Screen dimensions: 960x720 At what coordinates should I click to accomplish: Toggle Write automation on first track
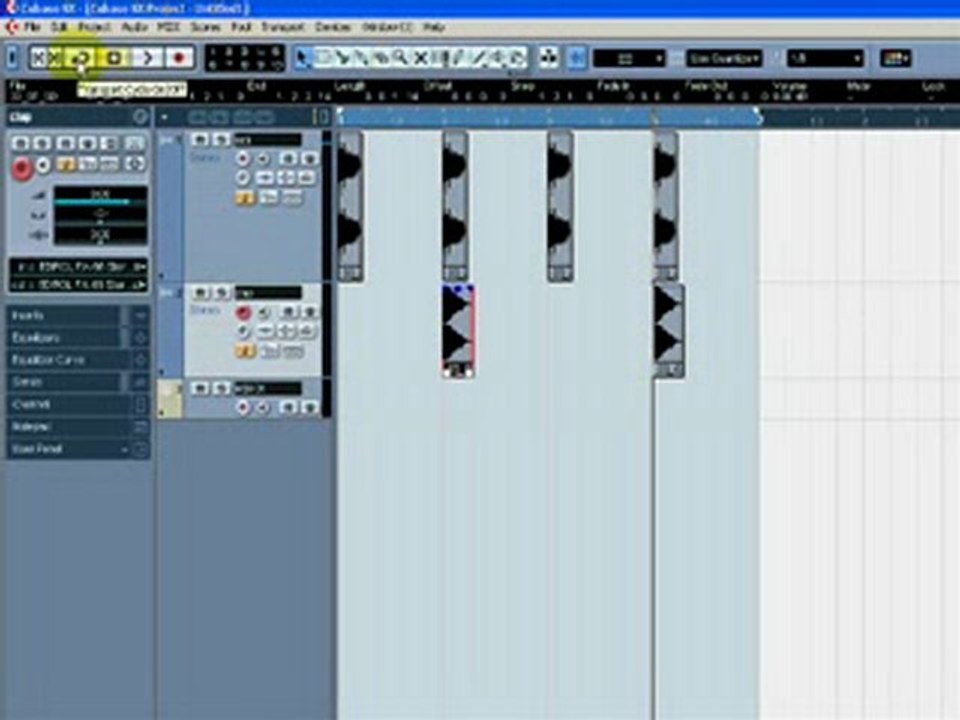coord(309,159)
